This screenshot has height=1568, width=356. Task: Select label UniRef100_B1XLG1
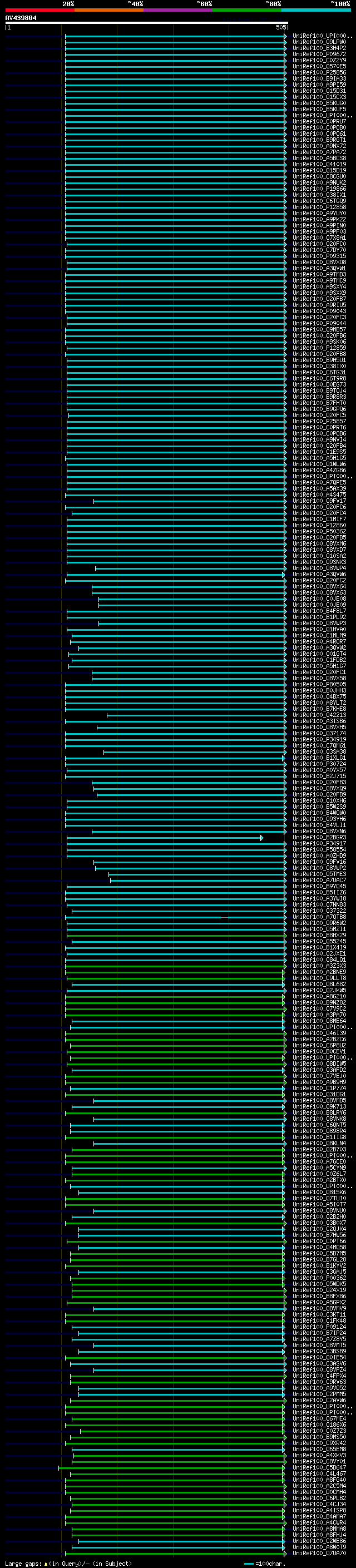click(319, 758)
